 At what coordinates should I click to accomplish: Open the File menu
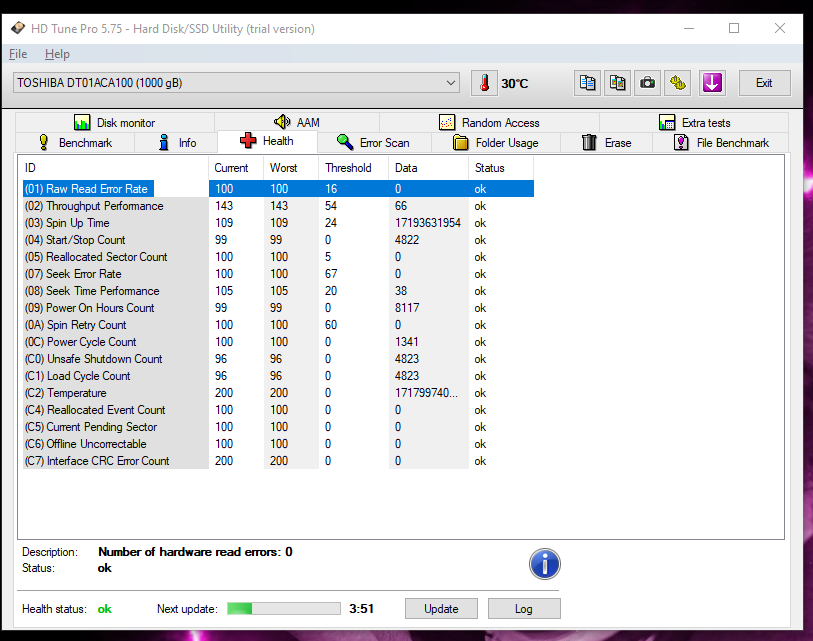(18, 54)
